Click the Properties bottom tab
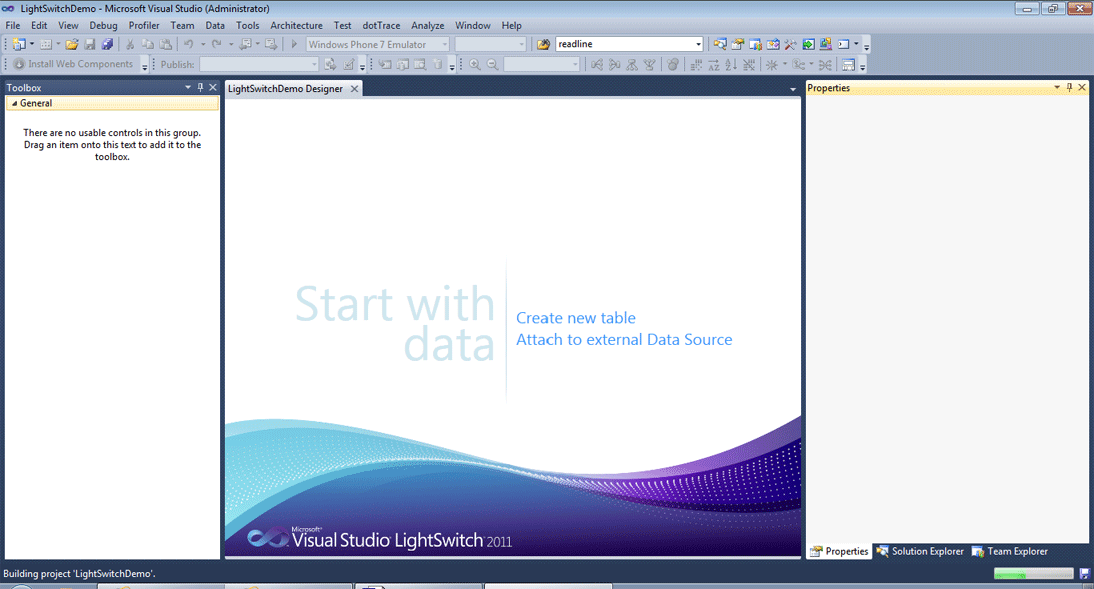 [x=839, y=551]
